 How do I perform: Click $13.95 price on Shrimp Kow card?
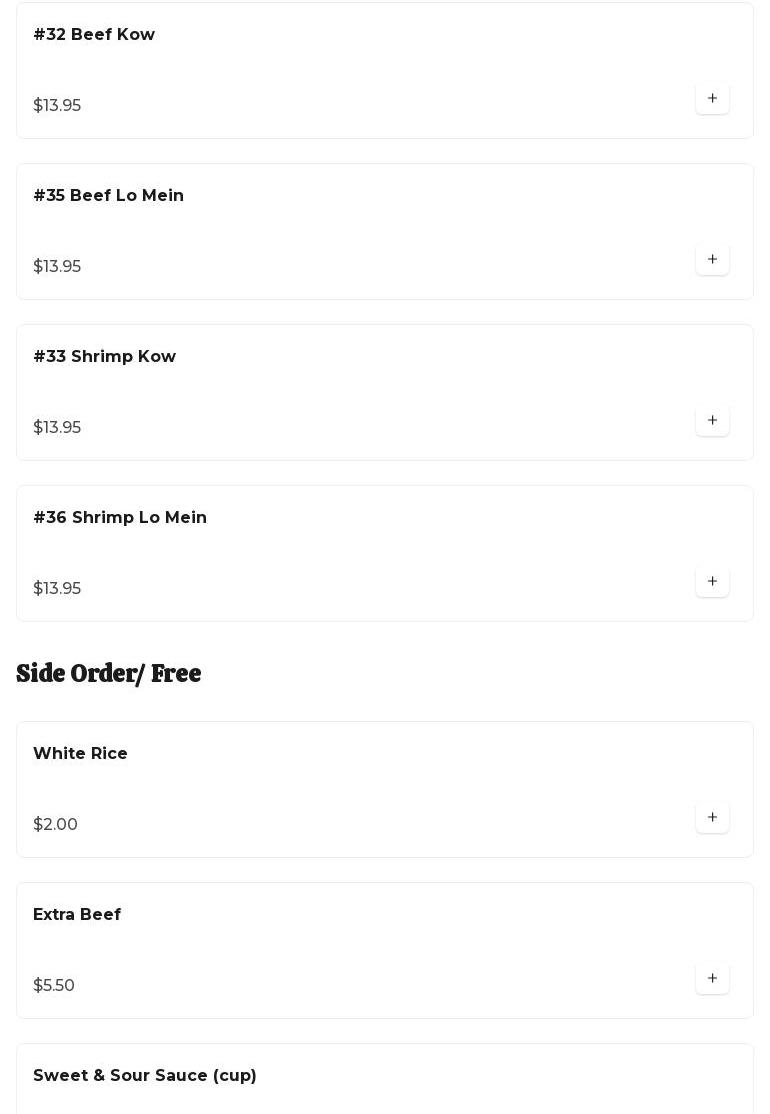pos(57,428)
